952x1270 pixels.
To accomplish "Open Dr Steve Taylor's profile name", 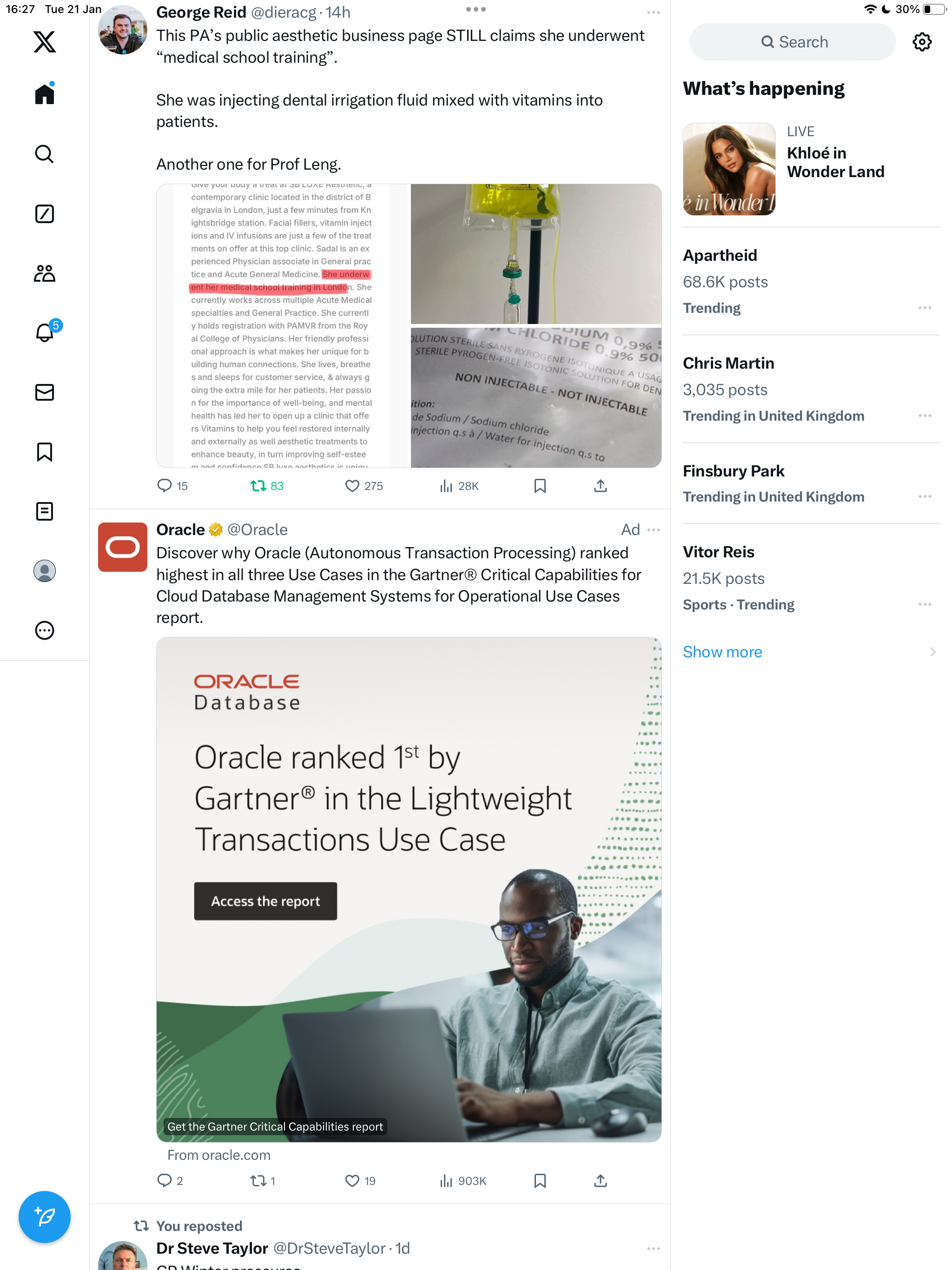I will click(x=212, y=1248).
